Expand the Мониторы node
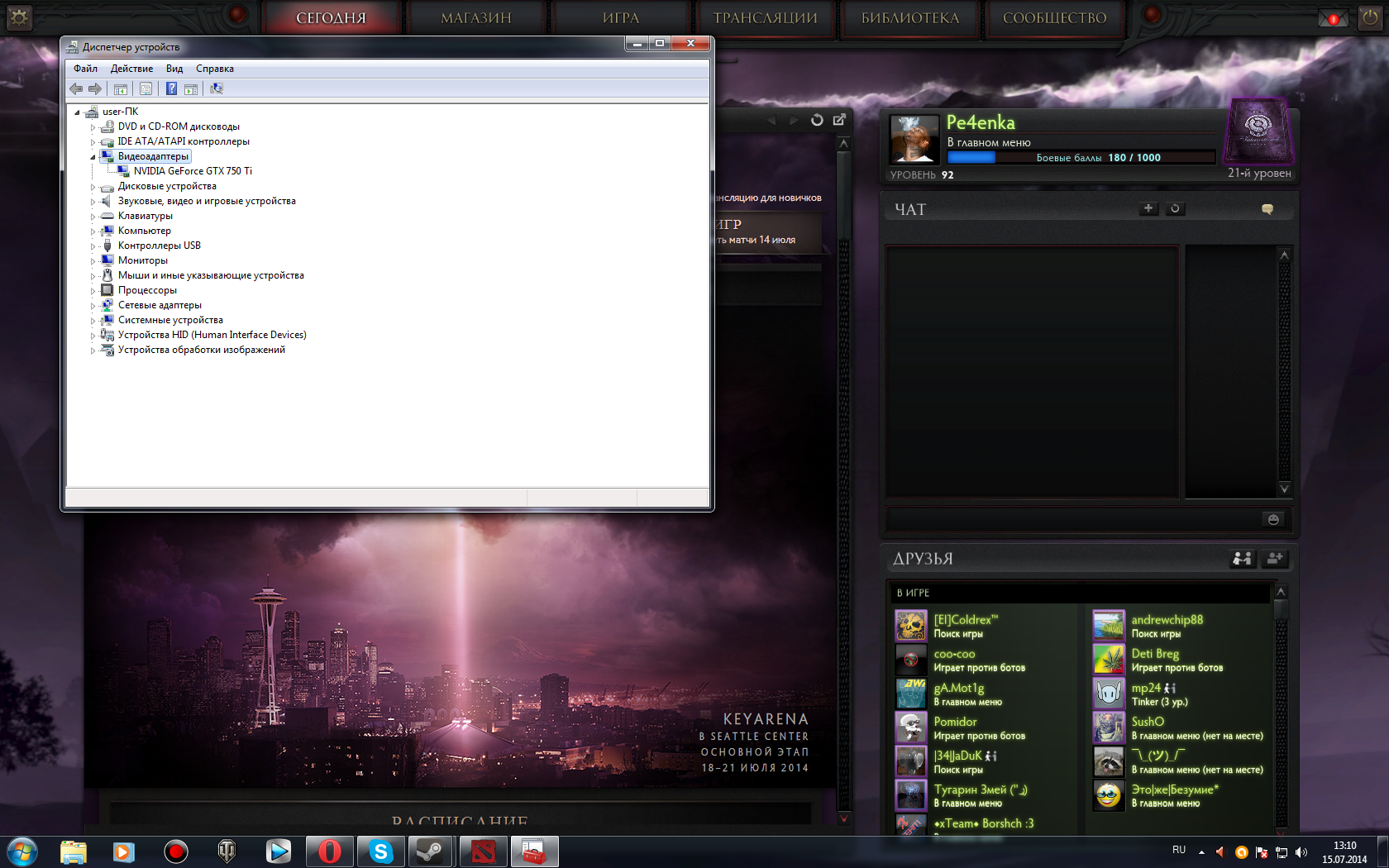This screenshot has height=868, width=1389. [x=93, y=261]
